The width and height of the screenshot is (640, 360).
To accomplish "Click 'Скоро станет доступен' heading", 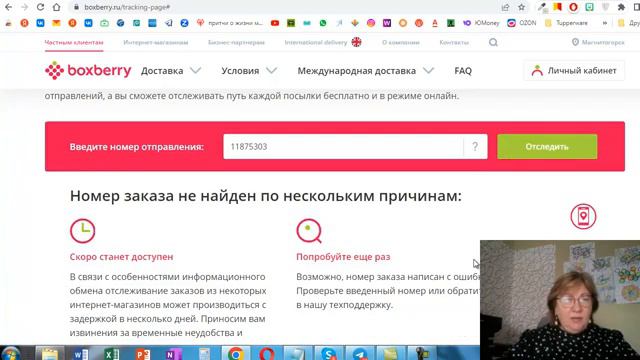I will 121,257.
